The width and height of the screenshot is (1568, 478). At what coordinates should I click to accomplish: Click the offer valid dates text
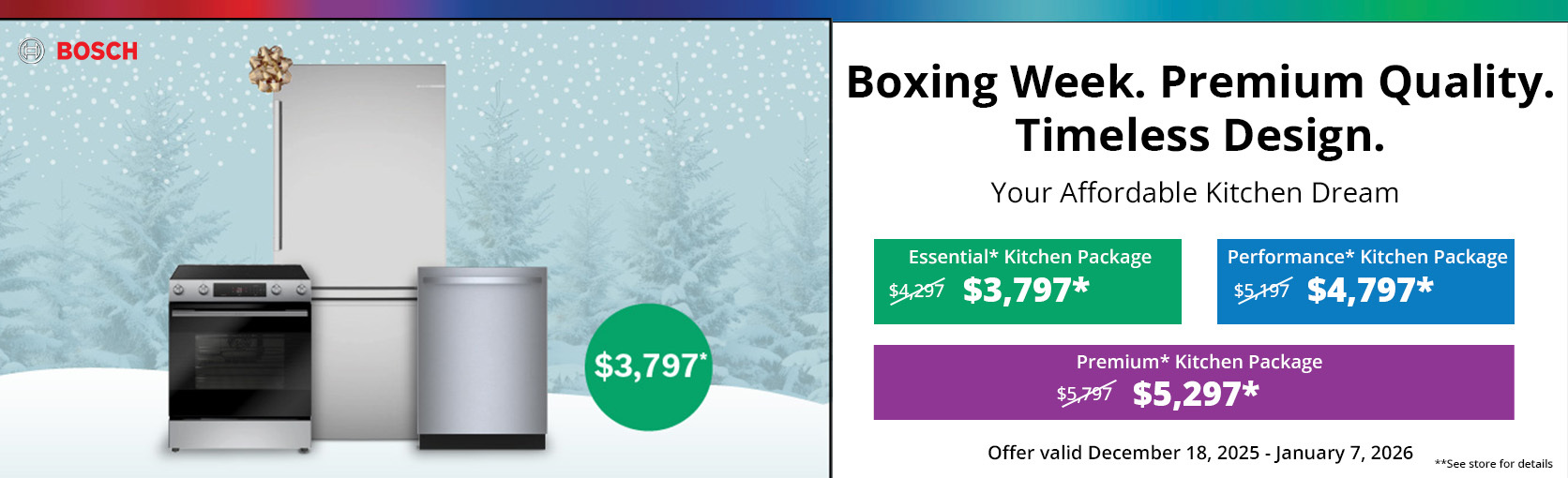click(x=1199, y=453)
